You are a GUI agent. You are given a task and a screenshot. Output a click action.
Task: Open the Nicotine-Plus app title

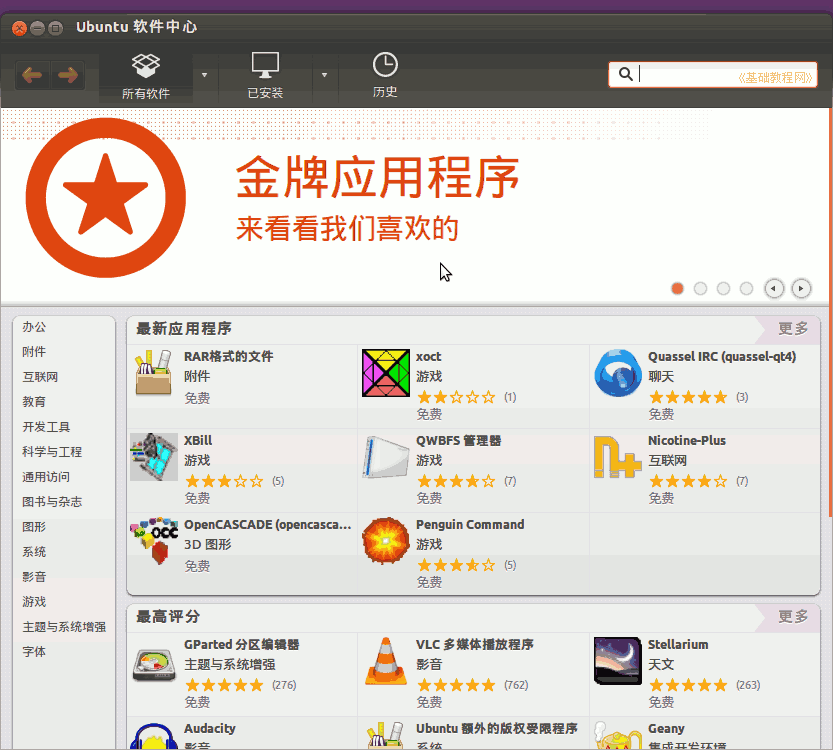pyautogui.click(x=686, y=440)
